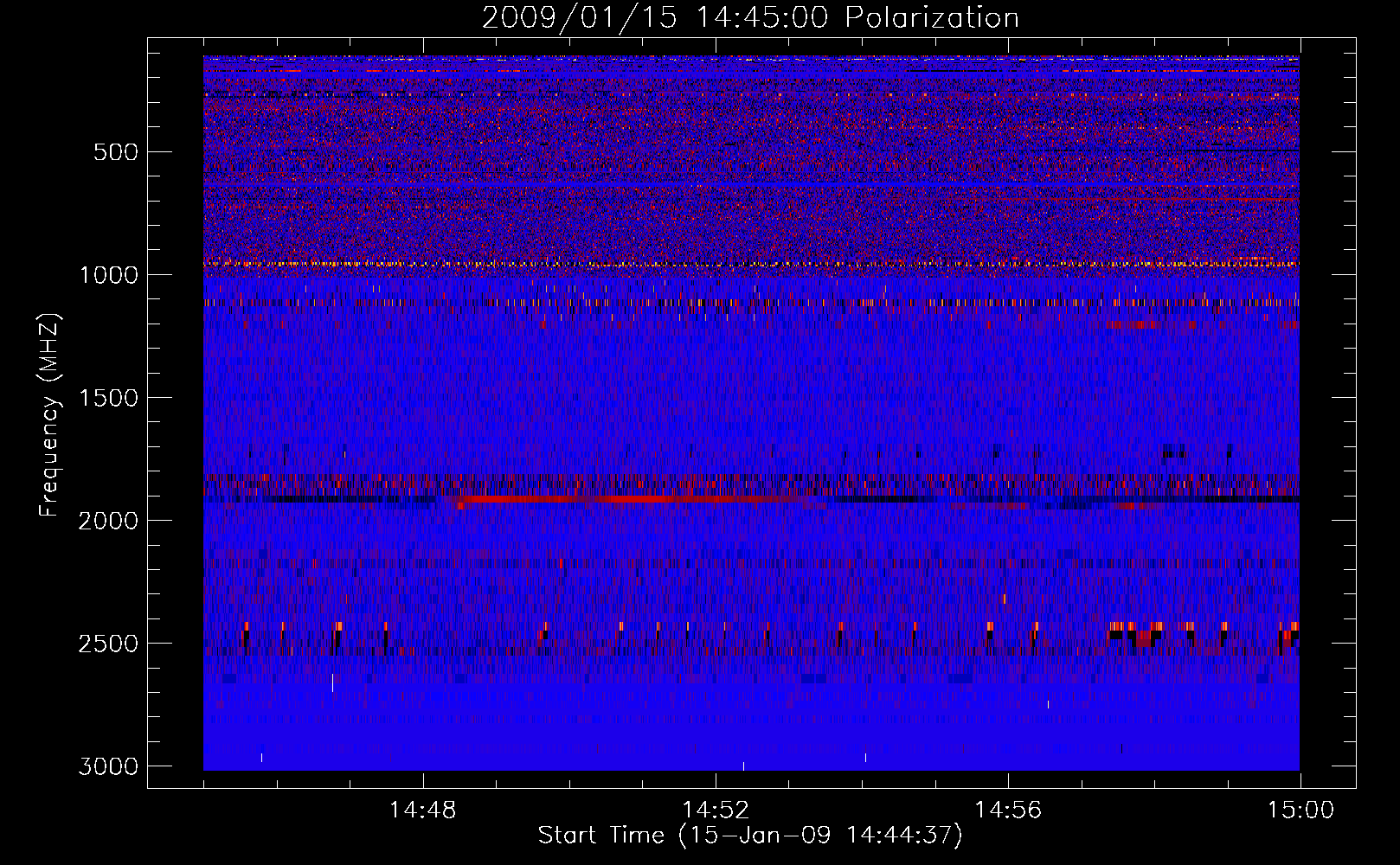Click the 14:52 time tick label
The image size is (1400, 865).
(x=716, y=811)
